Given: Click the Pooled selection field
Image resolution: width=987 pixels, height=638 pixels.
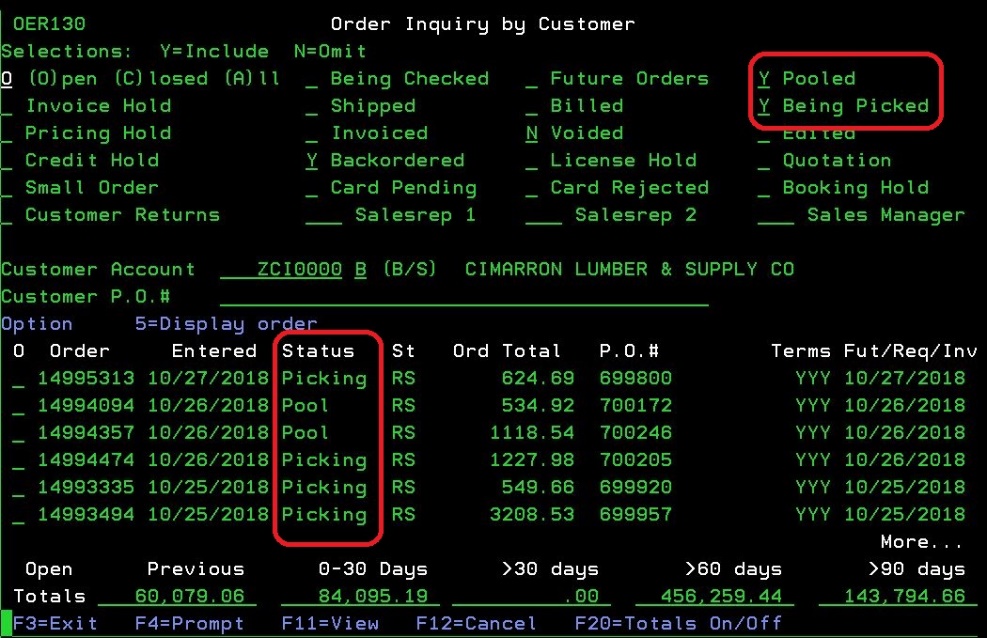Looking at the screenshot, I should click(x=765, y=79).
